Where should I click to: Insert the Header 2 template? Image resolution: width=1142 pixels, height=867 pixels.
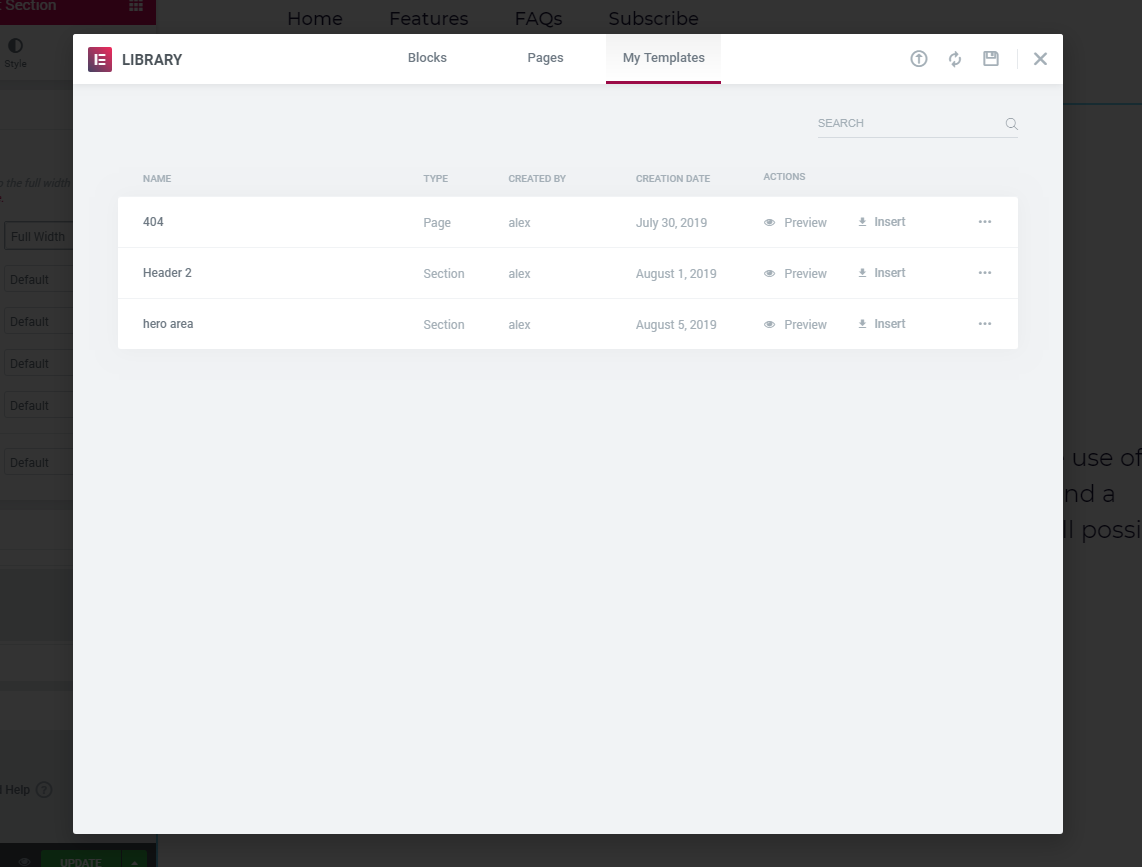882,273
